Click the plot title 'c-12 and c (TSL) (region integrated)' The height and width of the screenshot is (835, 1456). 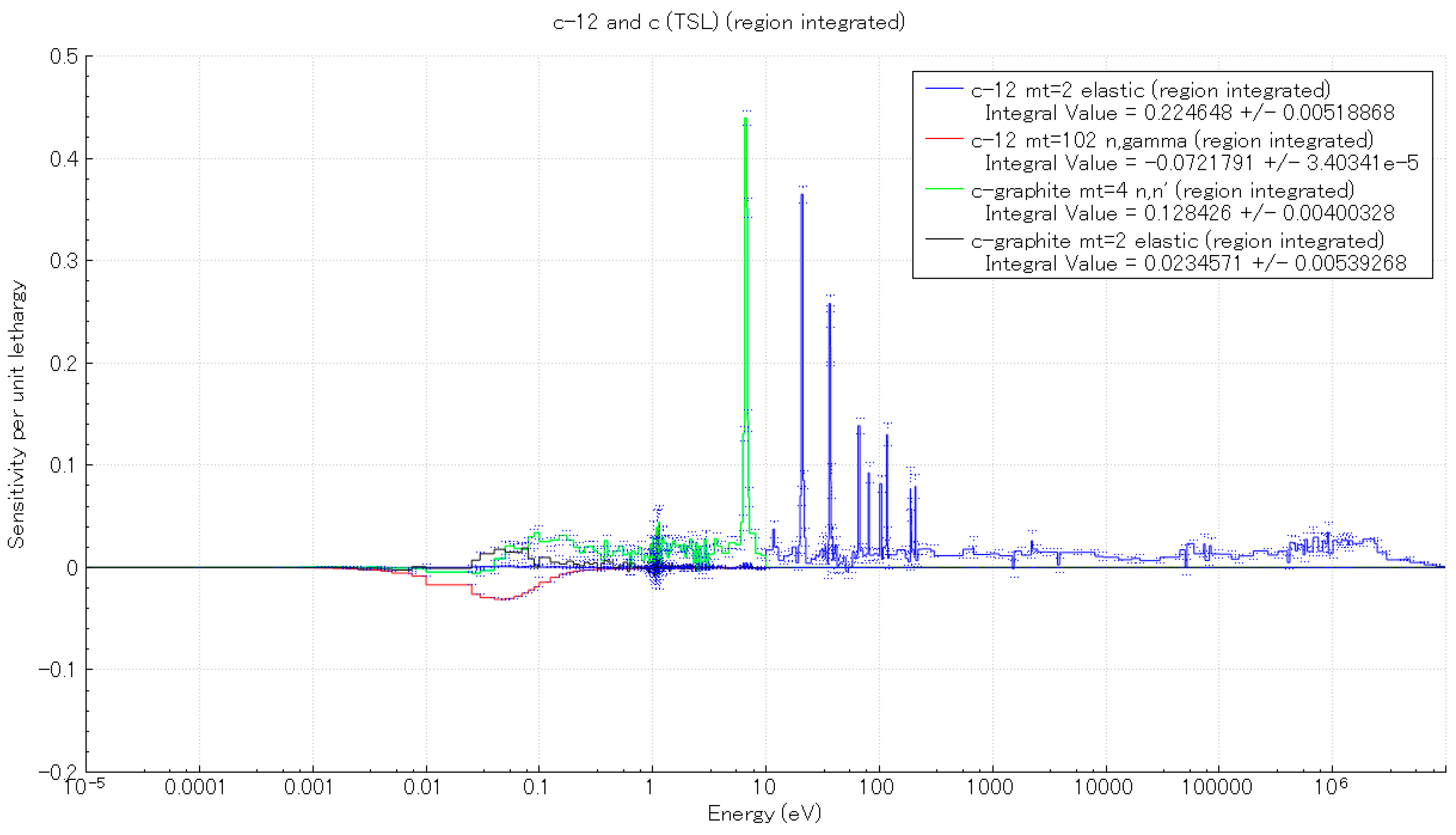[x=729, y=22]
